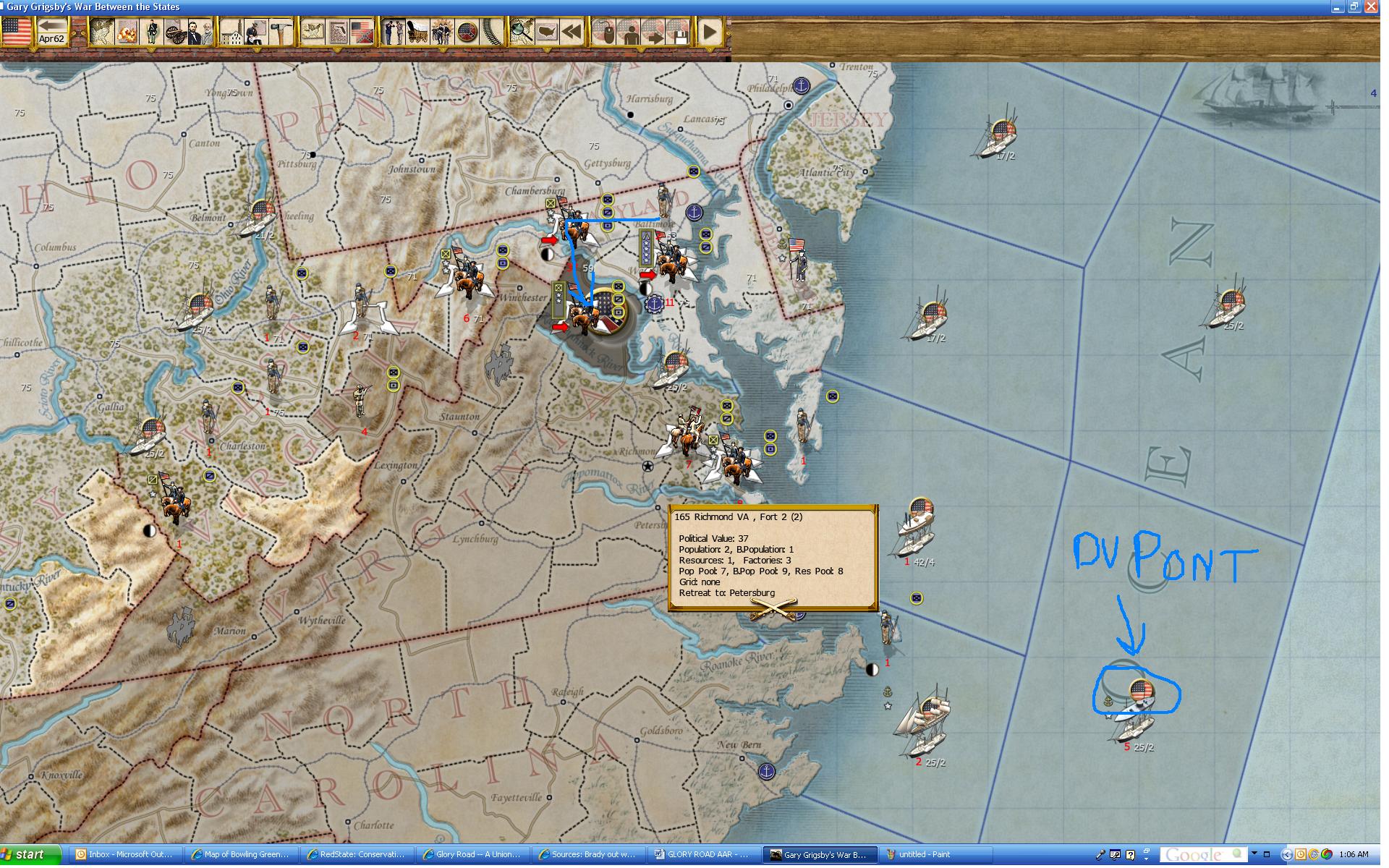Viewport: 1389px width, 868px height.
Task: Click the Google search field in taskbar
Action: point(1204,855)
